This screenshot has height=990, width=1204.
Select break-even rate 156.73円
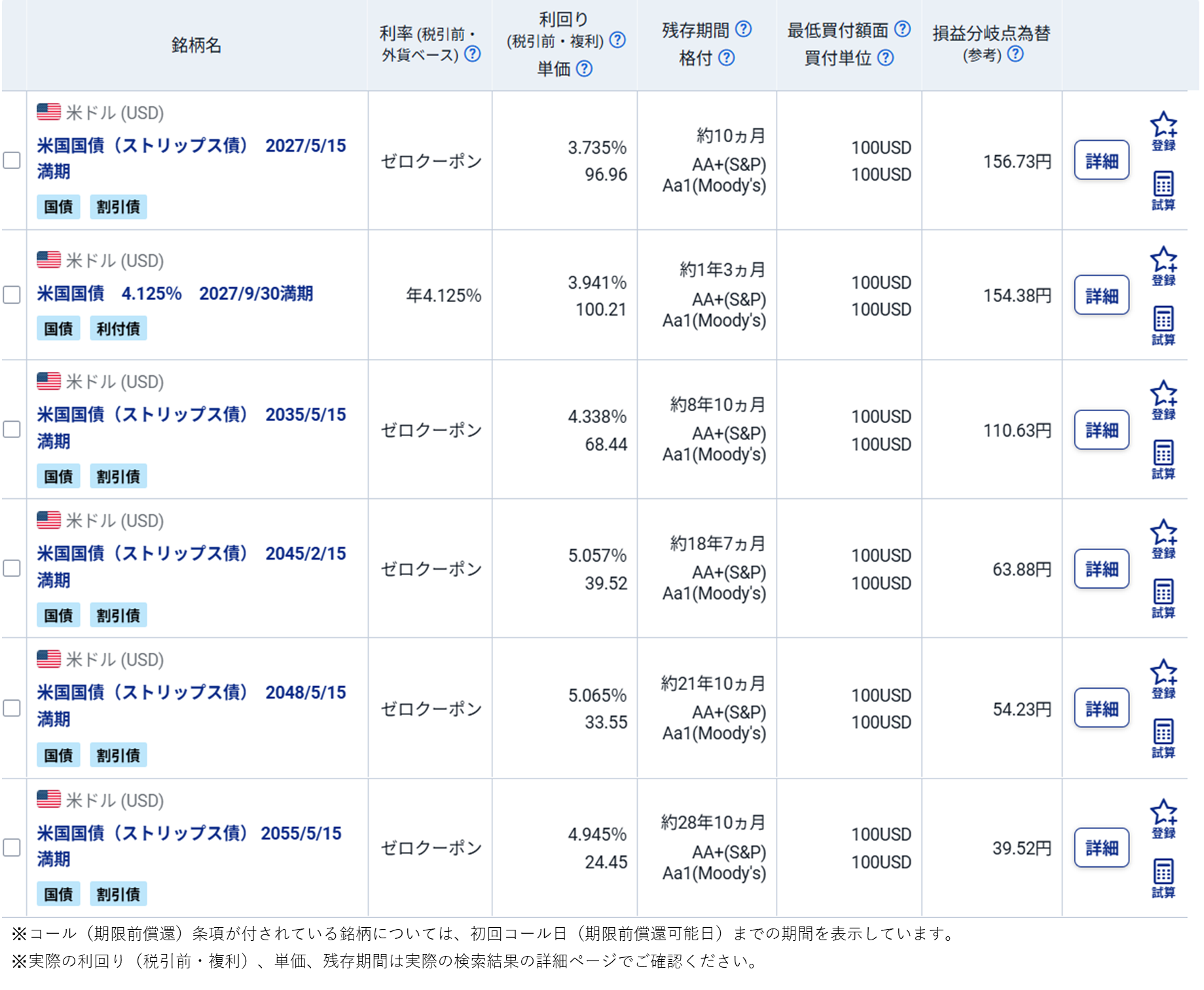(1017, 162)
